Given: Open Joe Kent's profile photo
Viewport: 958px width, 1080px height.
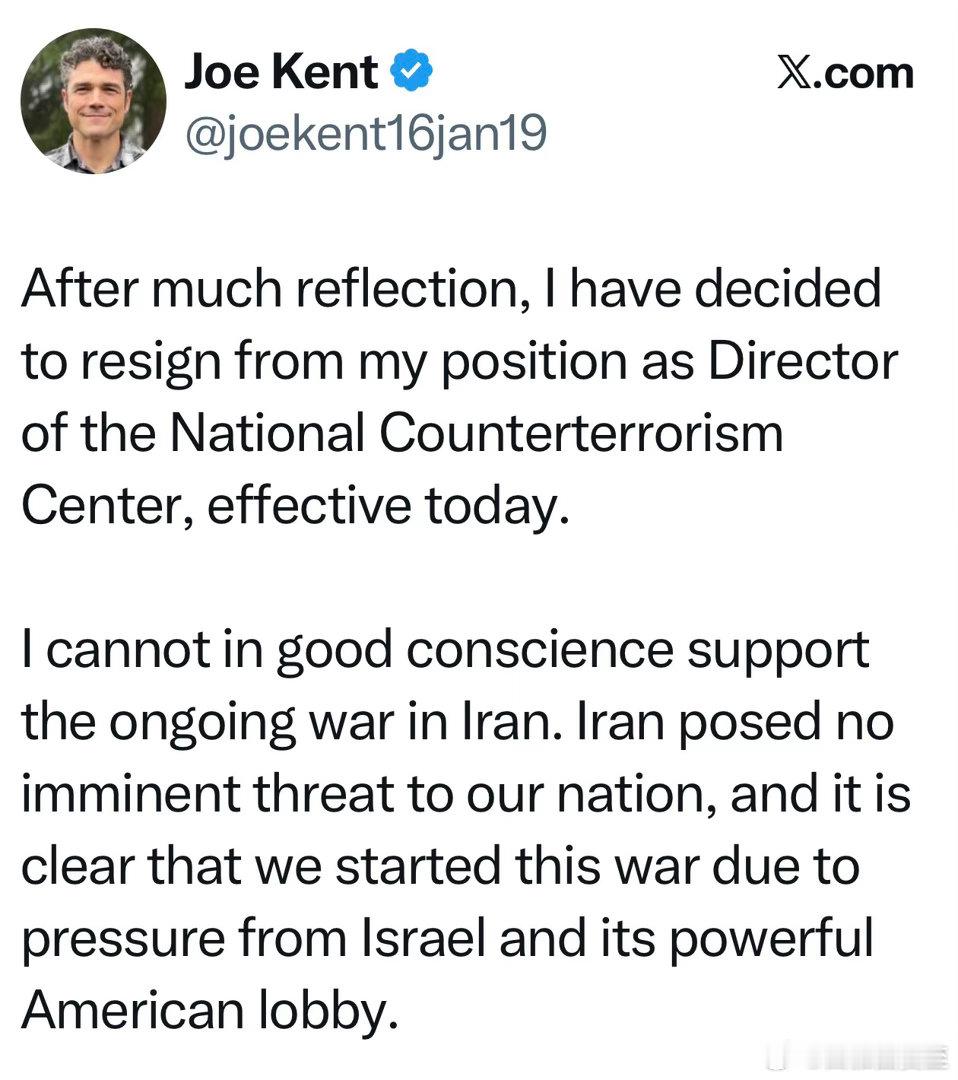Looking at the screenshot, I should [93, 101].
